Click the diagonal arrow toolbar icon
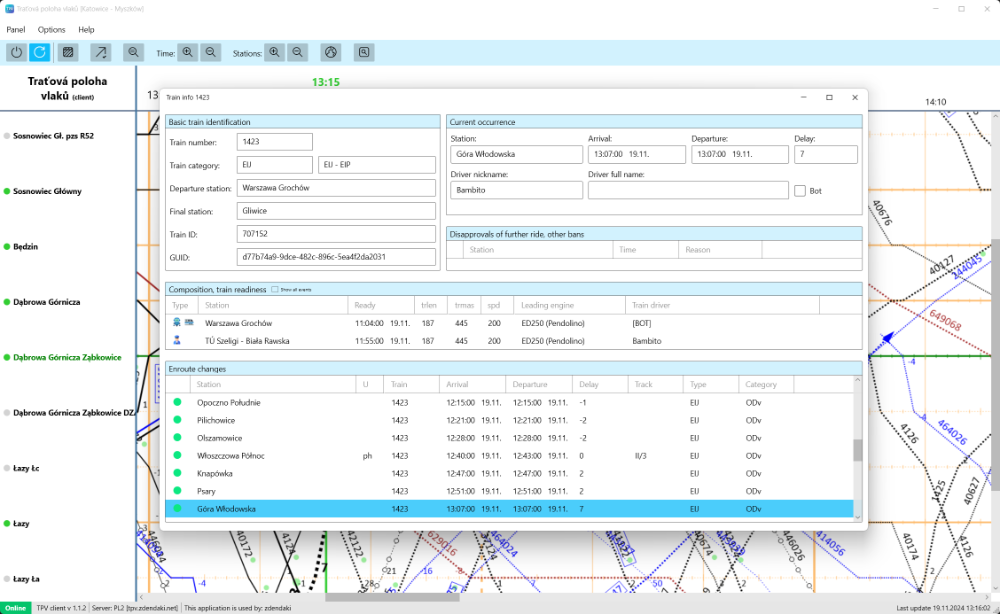Screen dimensions: 1000x614 point(101,52)
